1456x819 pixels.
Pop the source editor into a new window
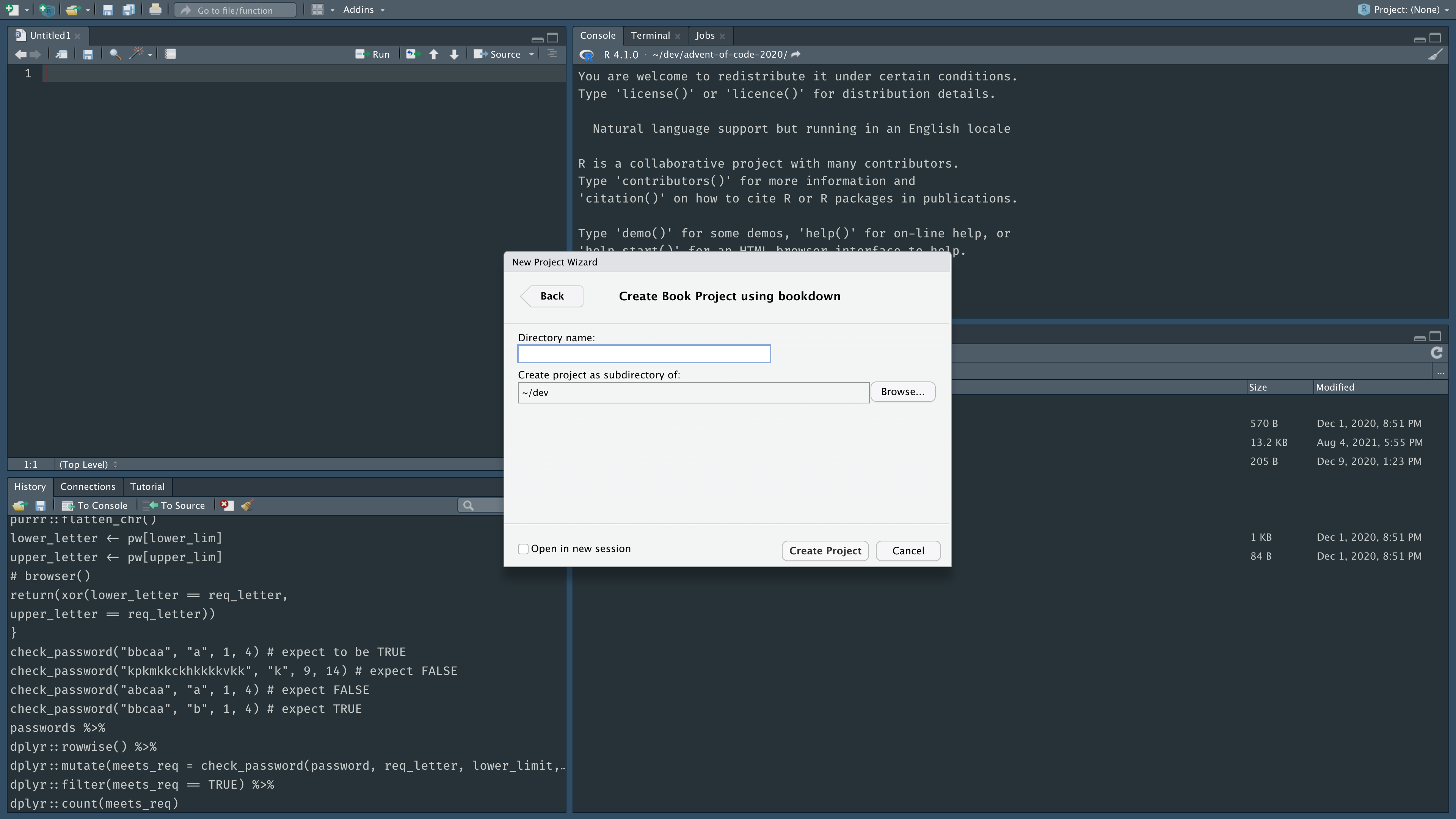pyautogui.click(x=61, y=54)
